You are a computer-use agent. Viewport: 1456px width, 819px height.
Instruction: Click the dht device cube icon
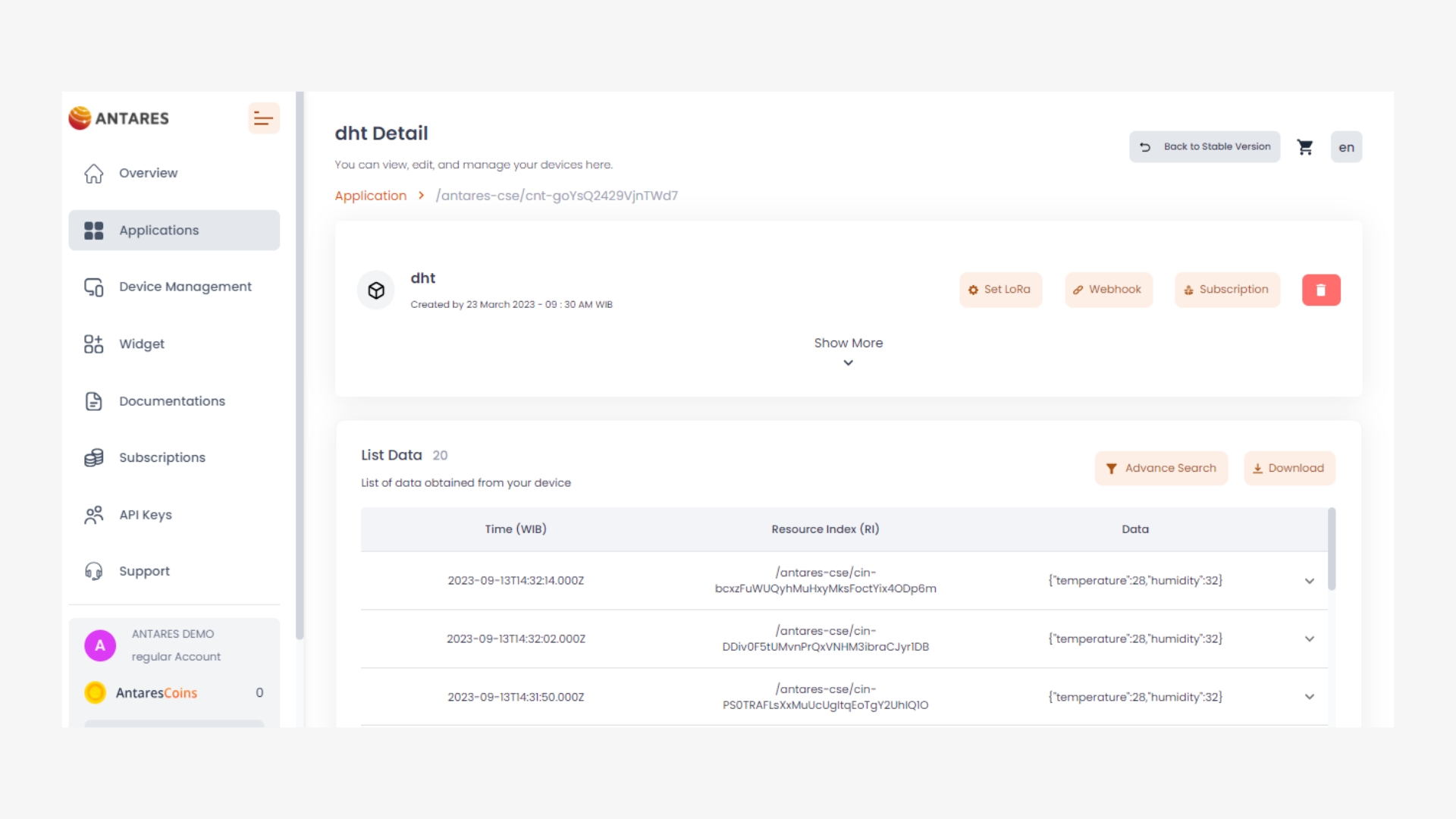[x=376, y=290]
